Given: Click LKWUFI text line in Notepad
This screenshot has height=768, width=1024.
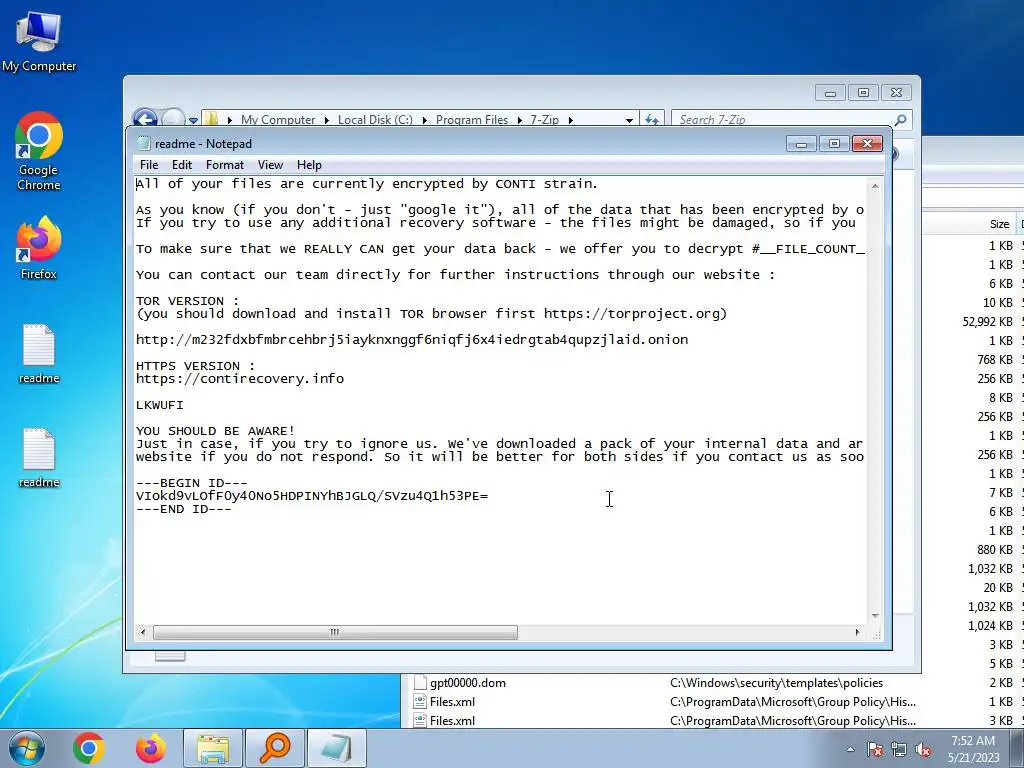Looking at the screenshot, I should 159,405.
